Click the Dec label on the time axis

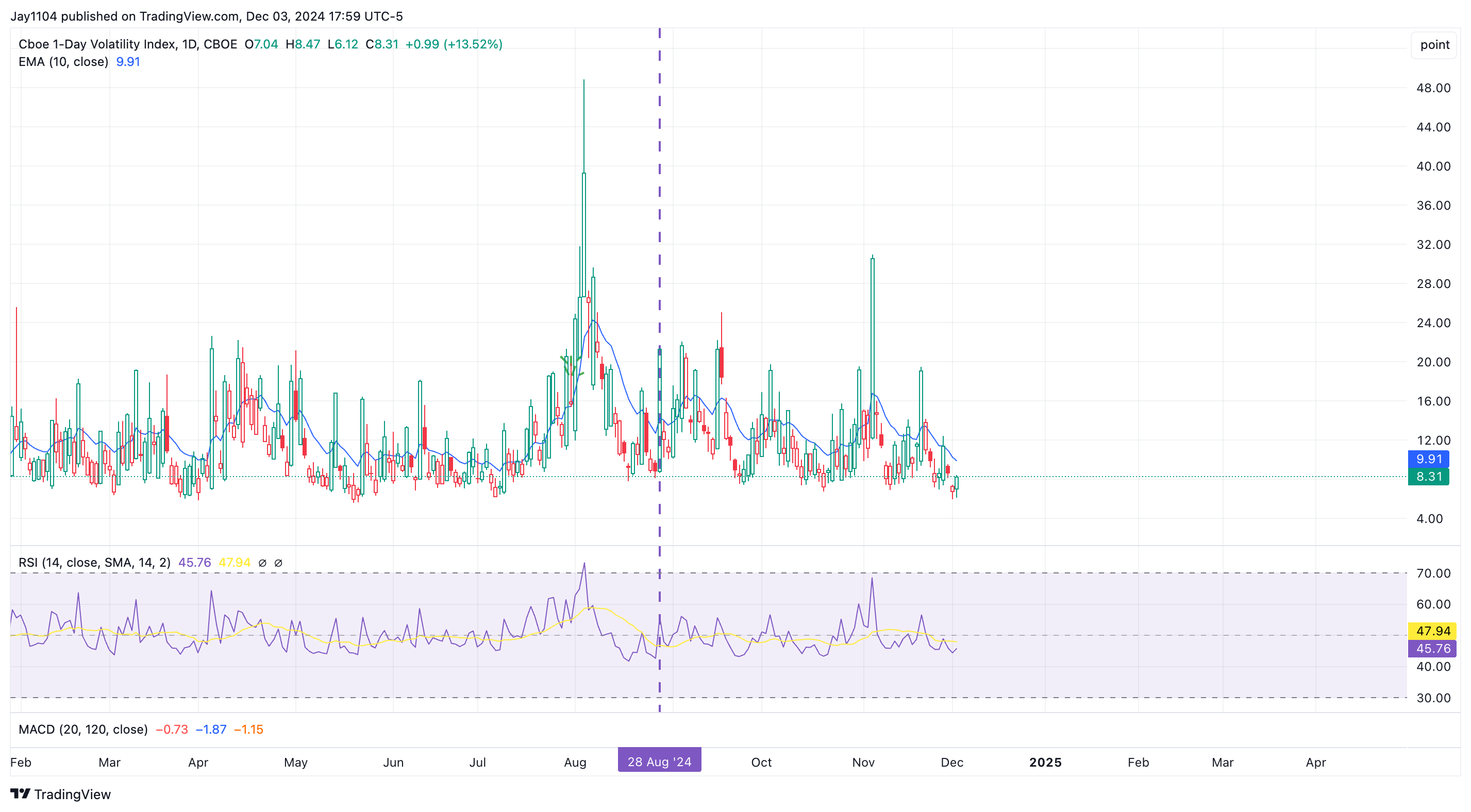click(952, 763)
